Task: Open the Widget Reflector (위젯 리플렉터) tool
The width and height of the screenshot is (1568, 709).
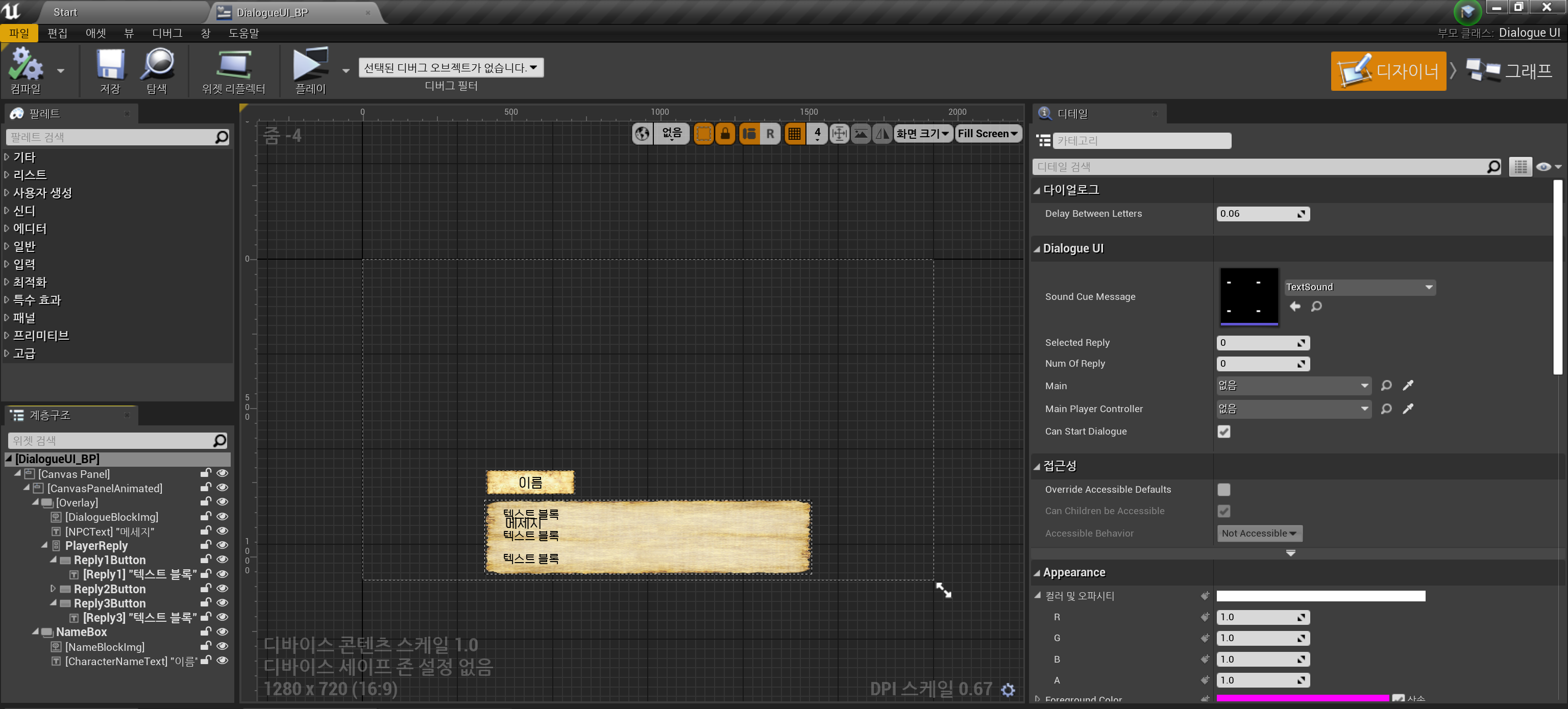Action: pos(233,64)
